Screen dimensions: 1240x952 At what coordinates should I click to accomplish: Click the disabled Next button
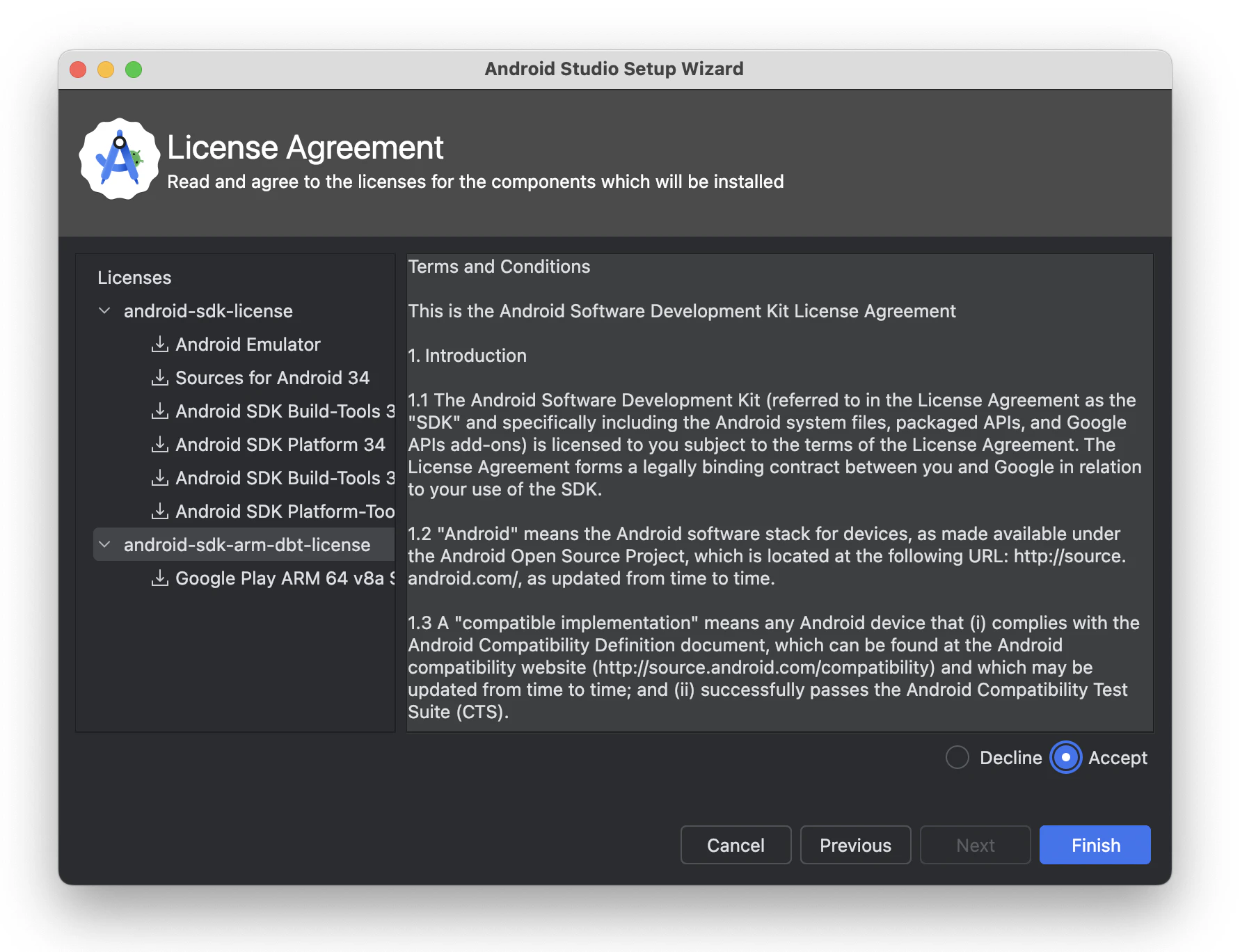(x=975, y=845)
